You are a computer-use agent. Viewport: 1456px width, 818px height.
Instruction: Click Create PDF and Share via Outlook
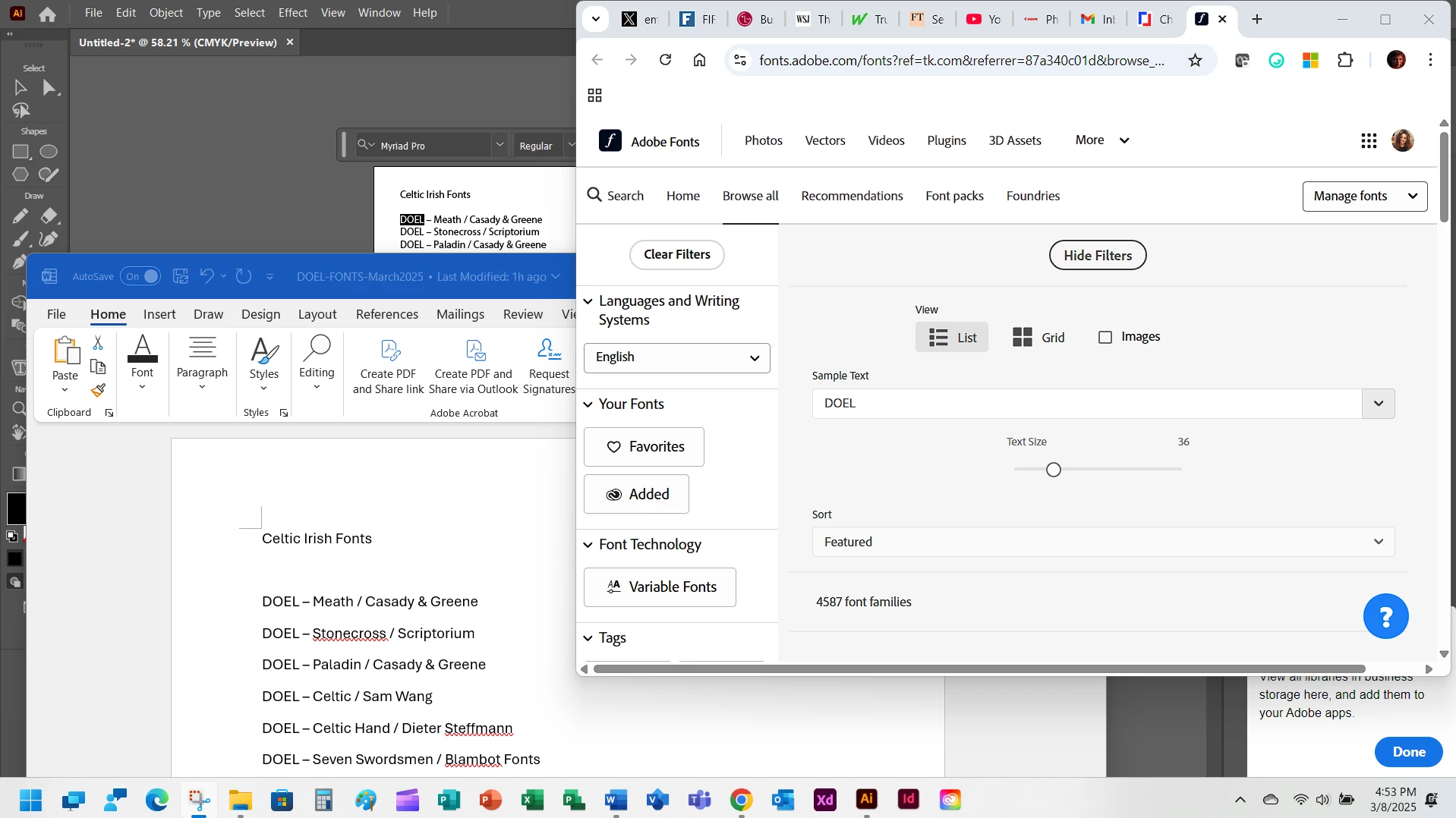click(474, 366)
